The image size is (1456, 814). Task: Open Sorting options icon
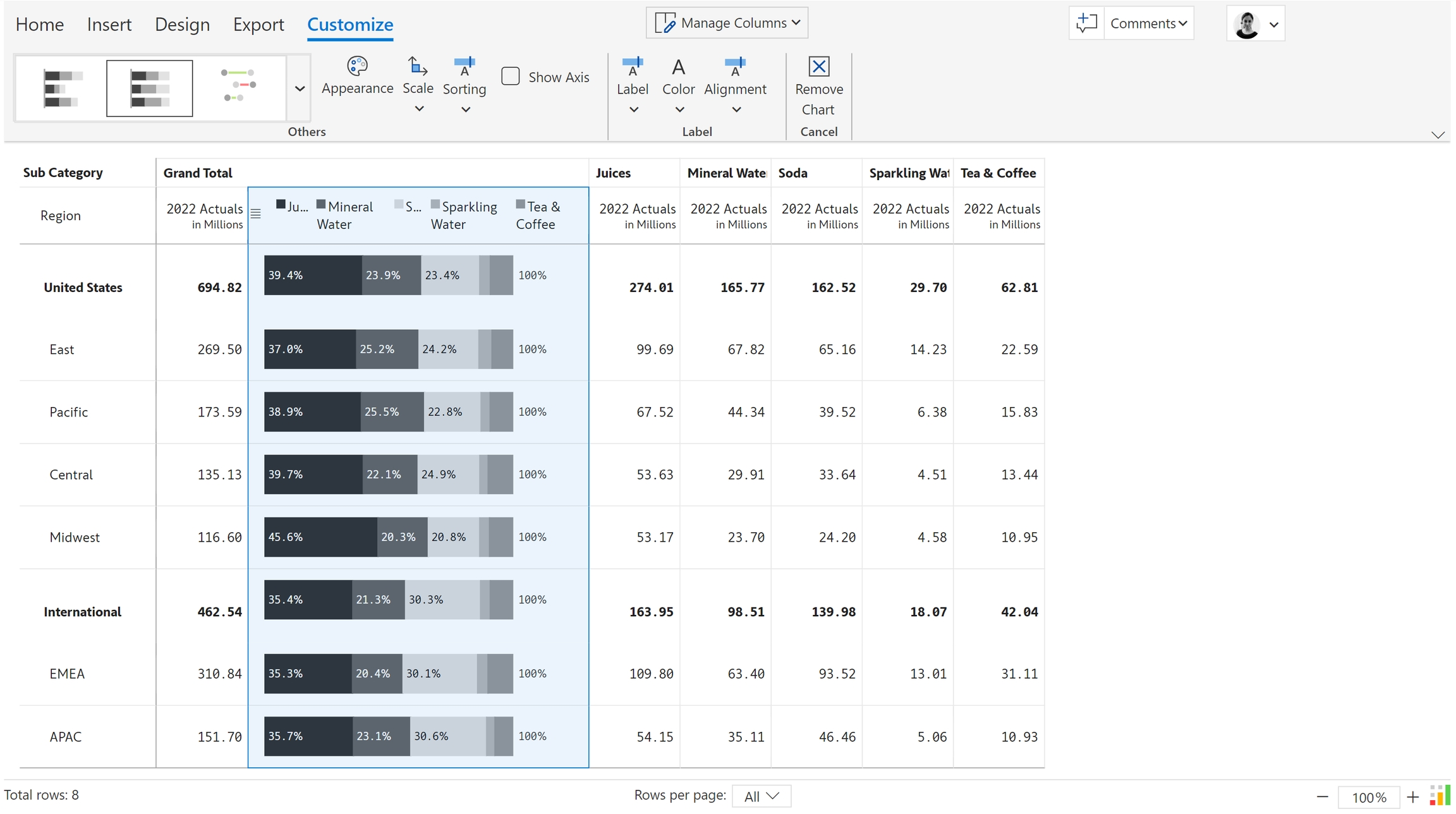(x=464, y=66)
